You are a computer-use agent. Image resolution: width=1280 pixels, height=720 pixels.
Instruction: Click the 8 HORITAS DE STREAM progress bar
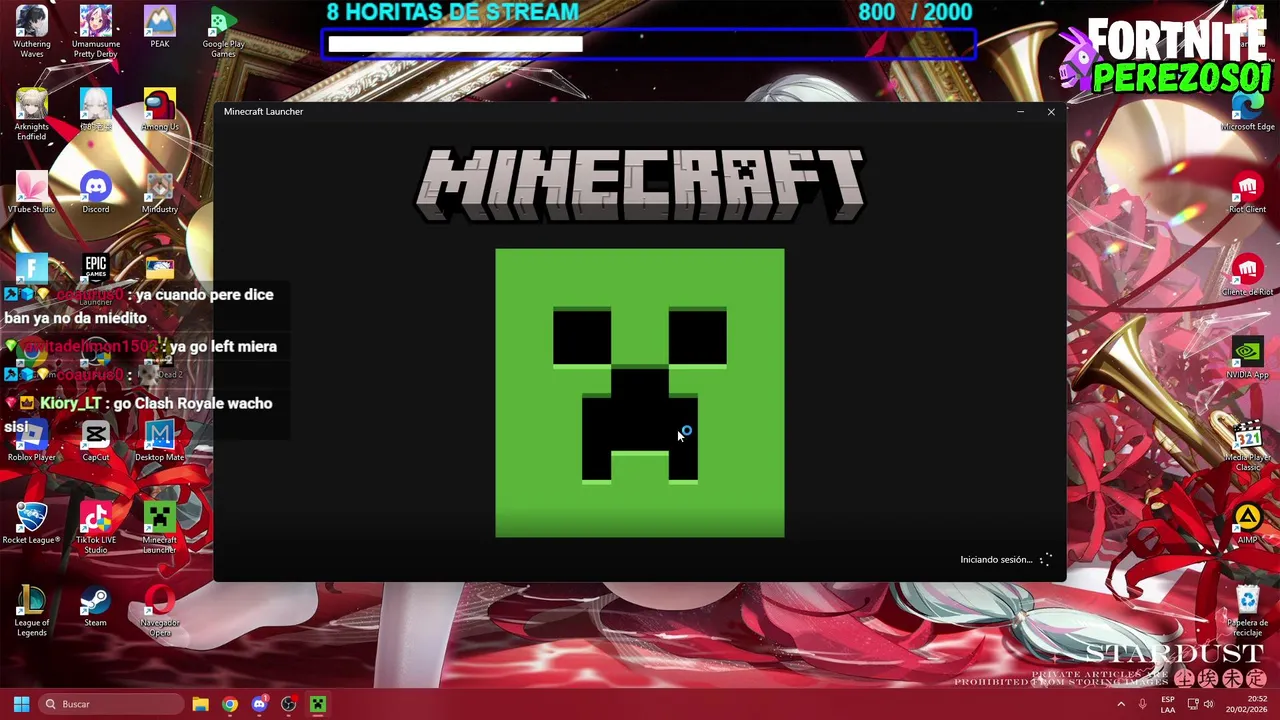coord(648,44)
